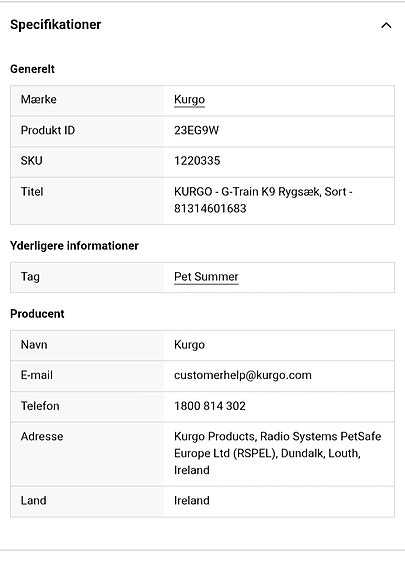Click the Yderligere informationer heading
Viewport: 405px width, 575px height.
click(x=74, y=246)
